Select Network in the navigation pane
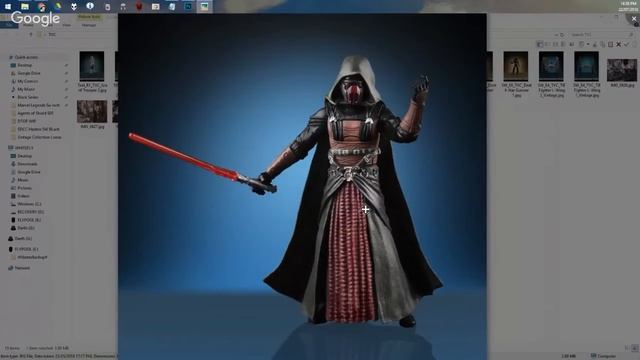640x360 pixels. (22, 268)
